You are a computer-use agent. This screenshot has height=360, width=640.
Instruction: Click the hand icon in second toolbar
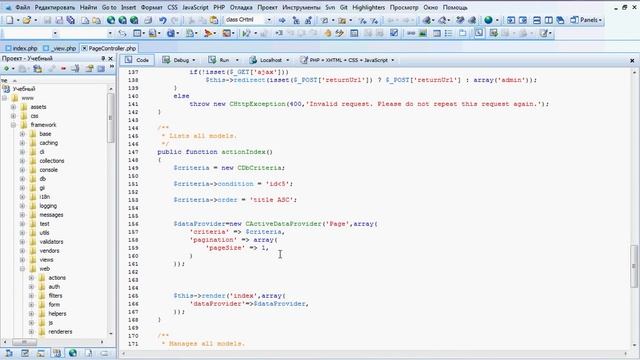click(x=327, y=33)
